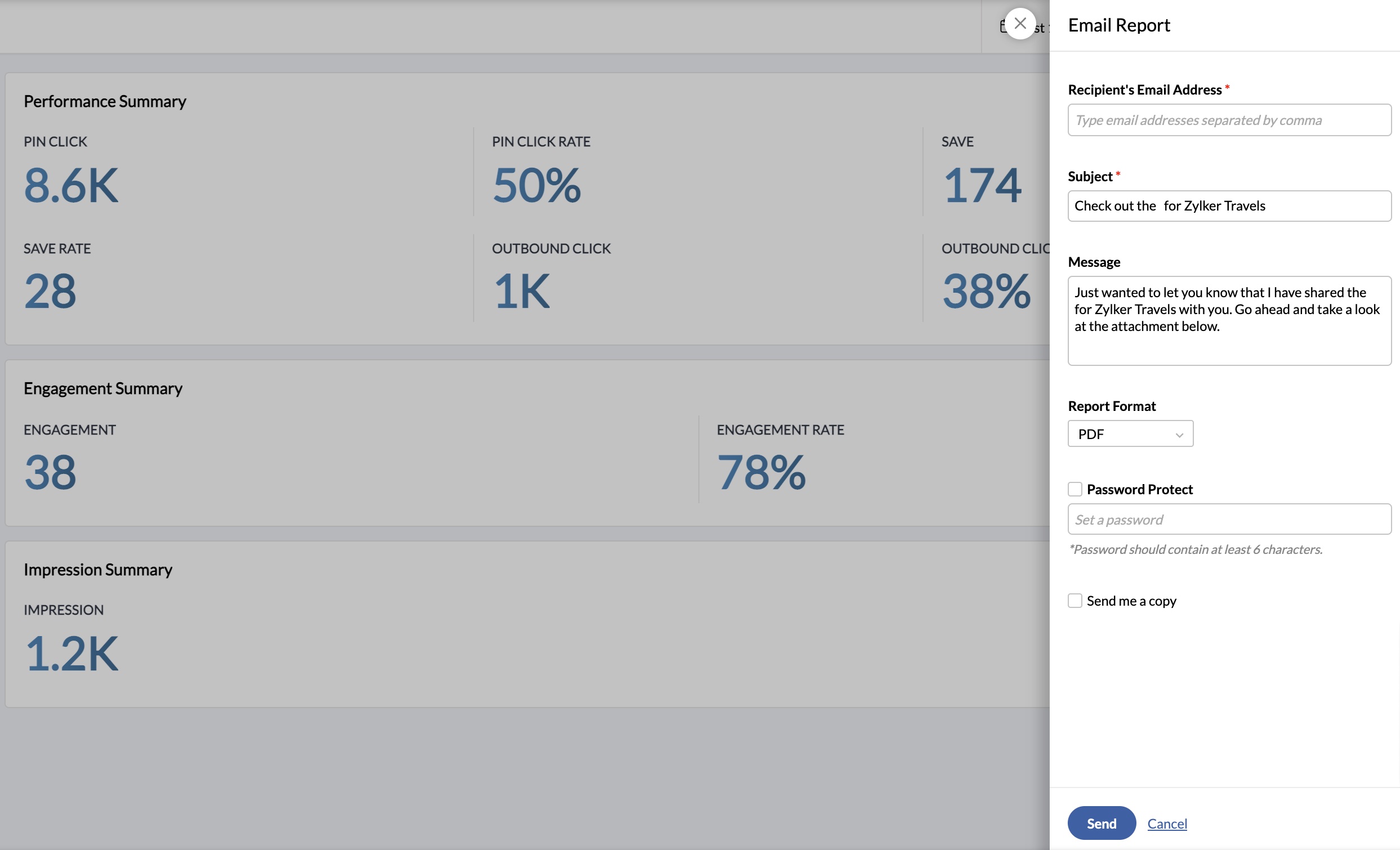Click the Save Rate value 28
This screenshot has height=850, width=1400.
coord(50,291)
